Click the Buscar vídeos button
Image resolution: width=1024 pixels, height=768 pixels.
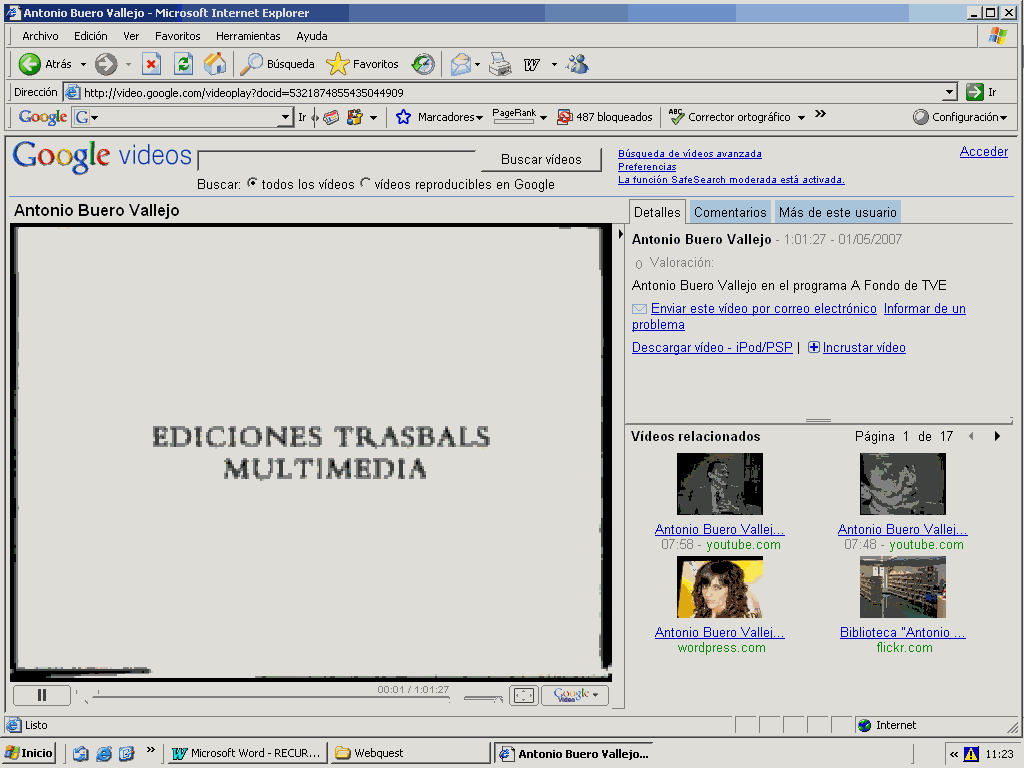(541, 159)
